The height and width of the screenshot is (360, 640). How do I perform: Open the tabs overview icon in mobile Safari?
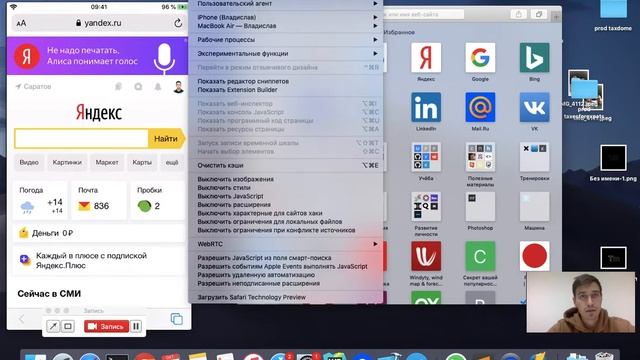[x=177, y=319]
